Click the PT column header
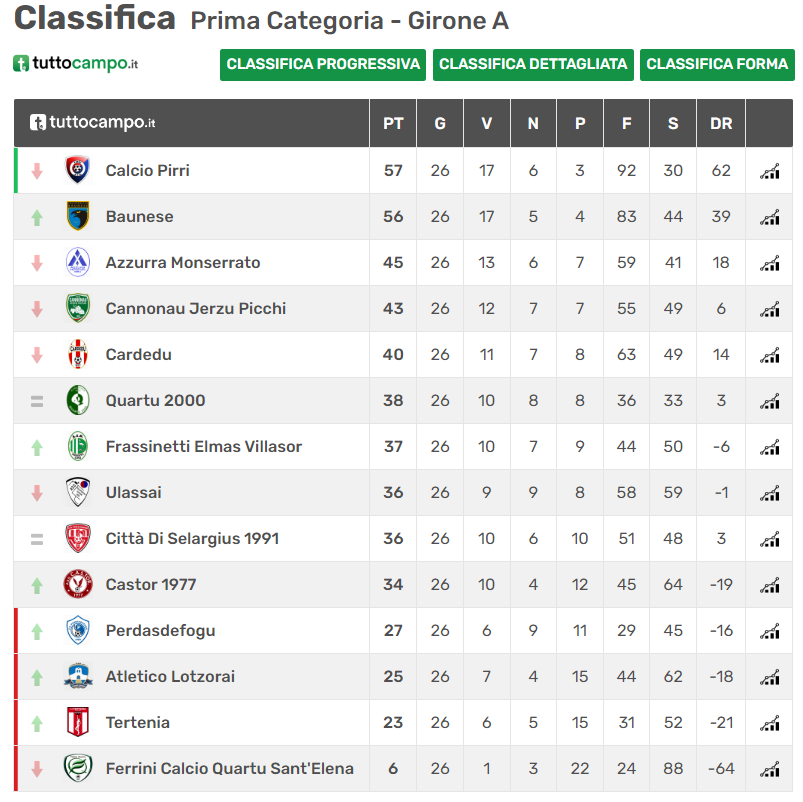 393,123
